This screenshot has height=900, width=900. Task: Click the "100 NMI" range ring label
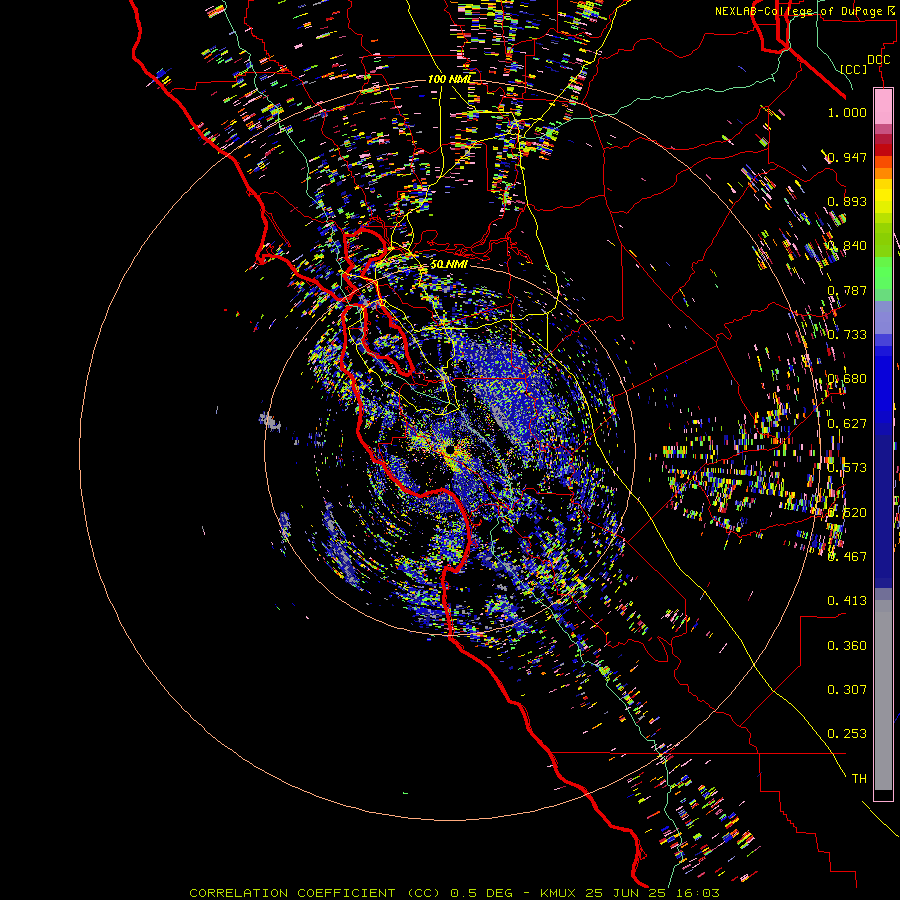(450, 79)
